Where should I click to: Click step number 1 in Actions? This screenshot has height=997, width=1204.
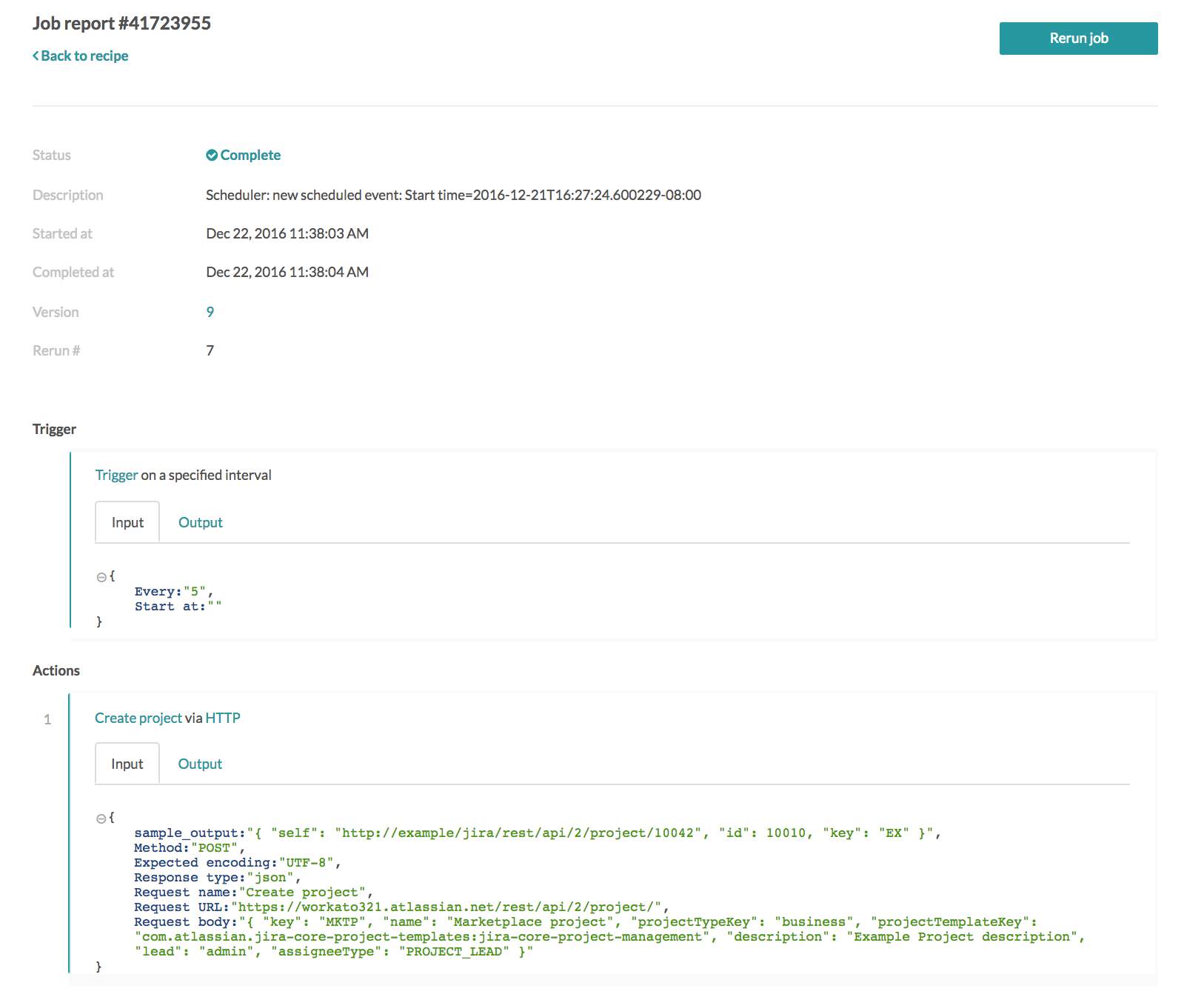point(47,718)
